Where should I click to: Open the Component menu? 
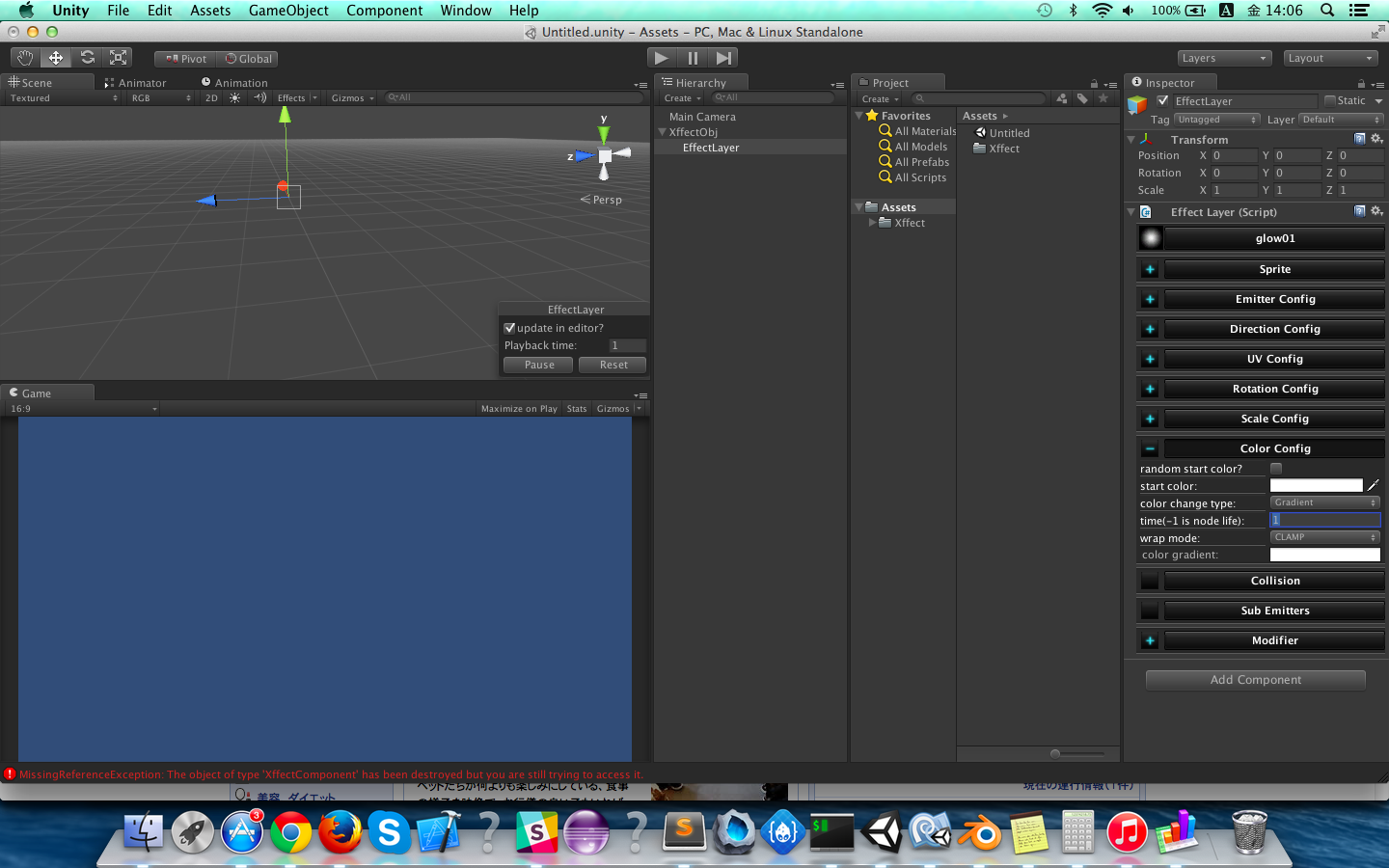[384, 11]
